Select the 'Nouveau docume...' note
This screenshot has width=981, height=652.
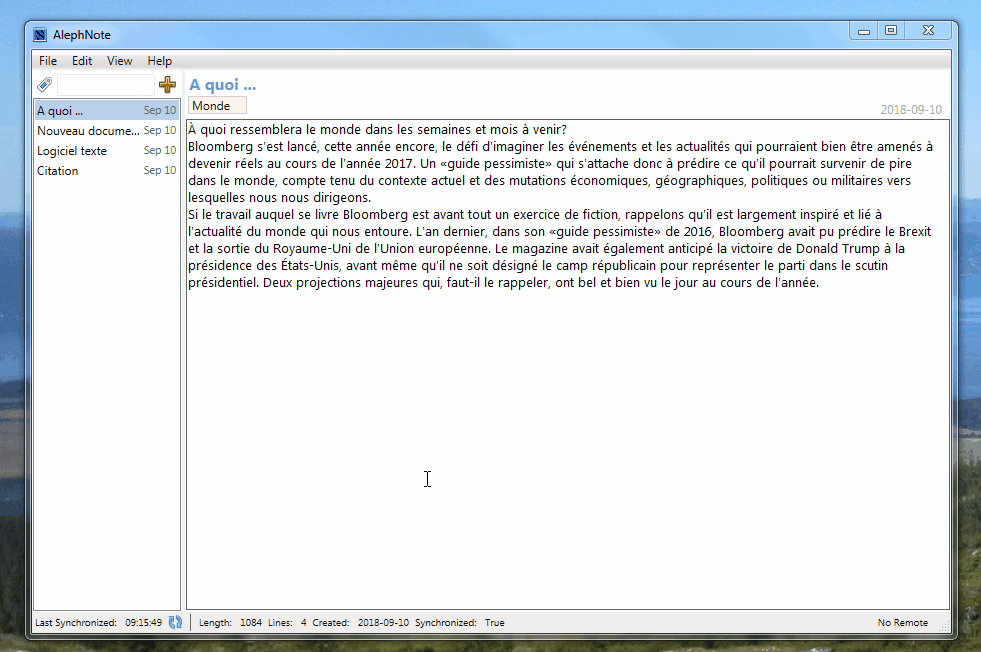click(107, 131)
